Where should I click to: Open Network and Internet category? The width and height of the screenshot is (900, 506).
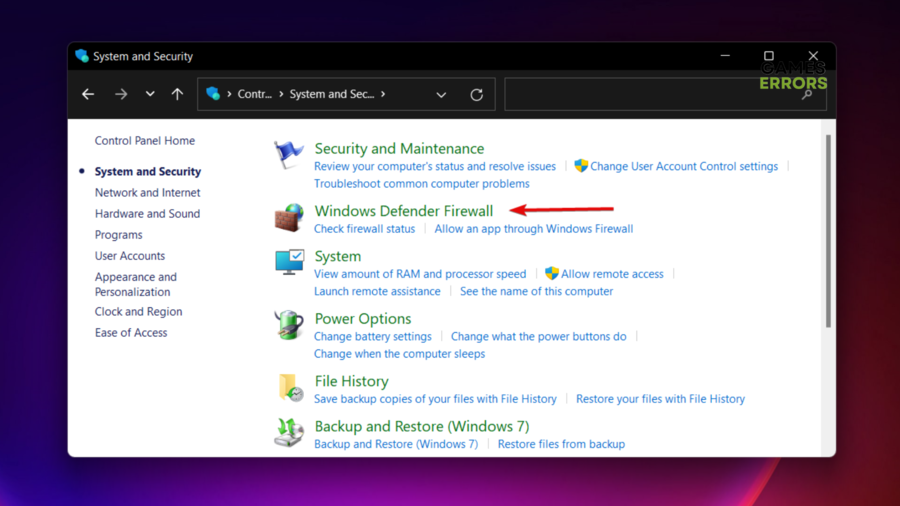click(147, 193)
